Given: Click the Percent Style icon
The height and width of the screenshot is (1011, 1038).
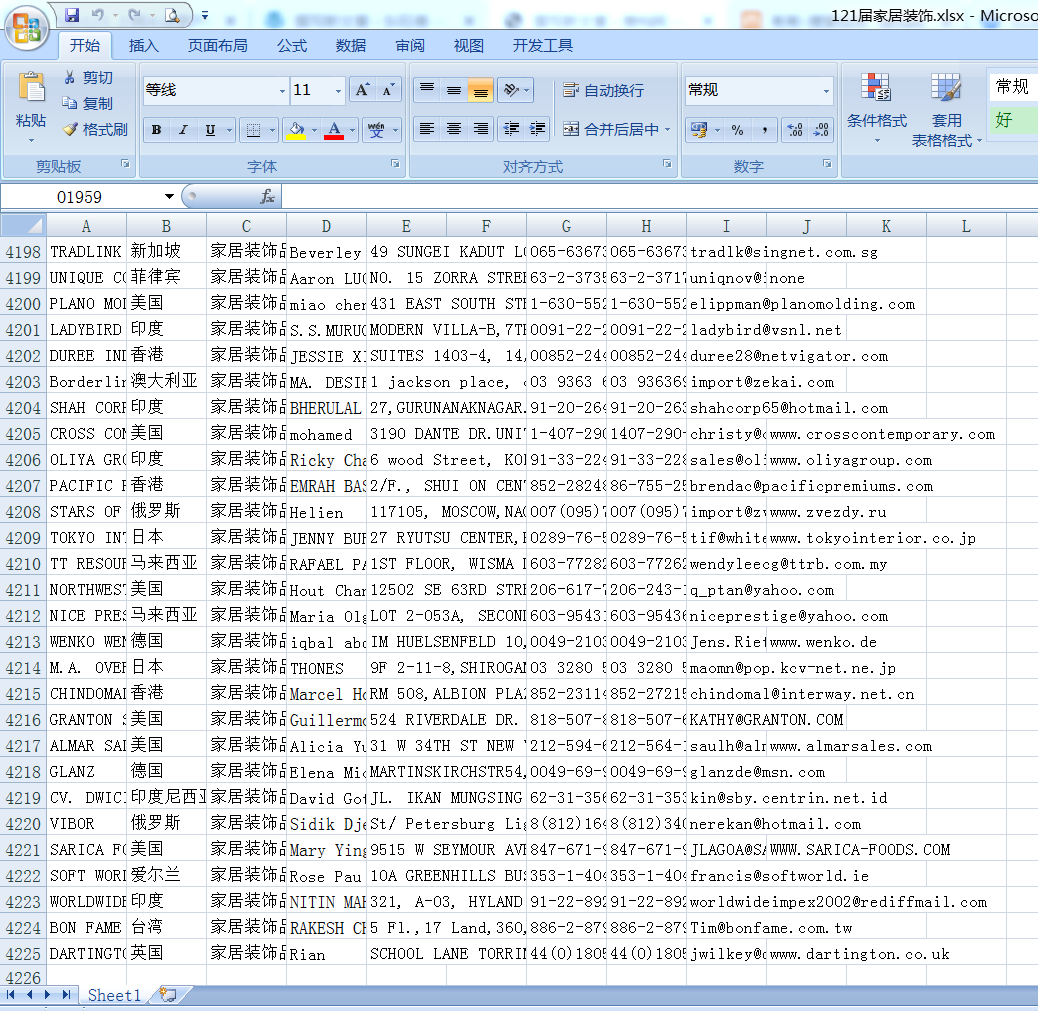Looking at the screenshot, I should click(737, 130).
